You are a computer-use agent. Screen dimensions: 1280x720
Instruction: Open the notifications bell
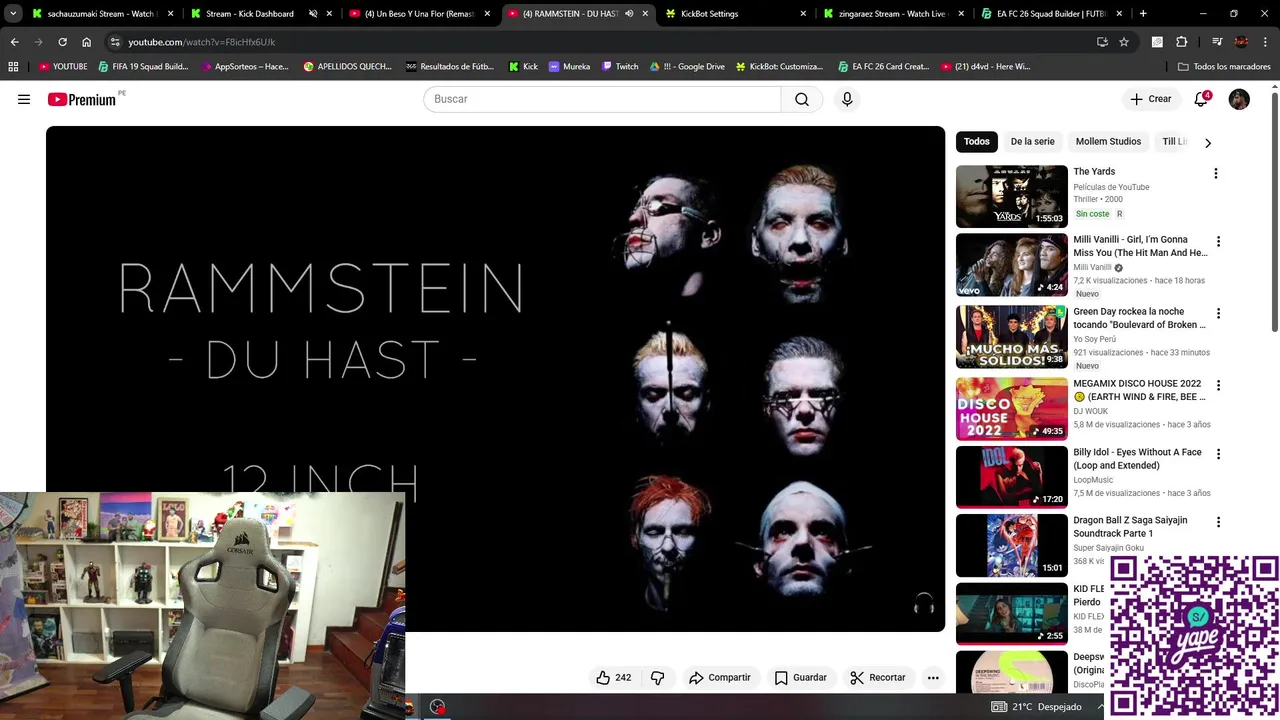click(x=1201, y=99)
